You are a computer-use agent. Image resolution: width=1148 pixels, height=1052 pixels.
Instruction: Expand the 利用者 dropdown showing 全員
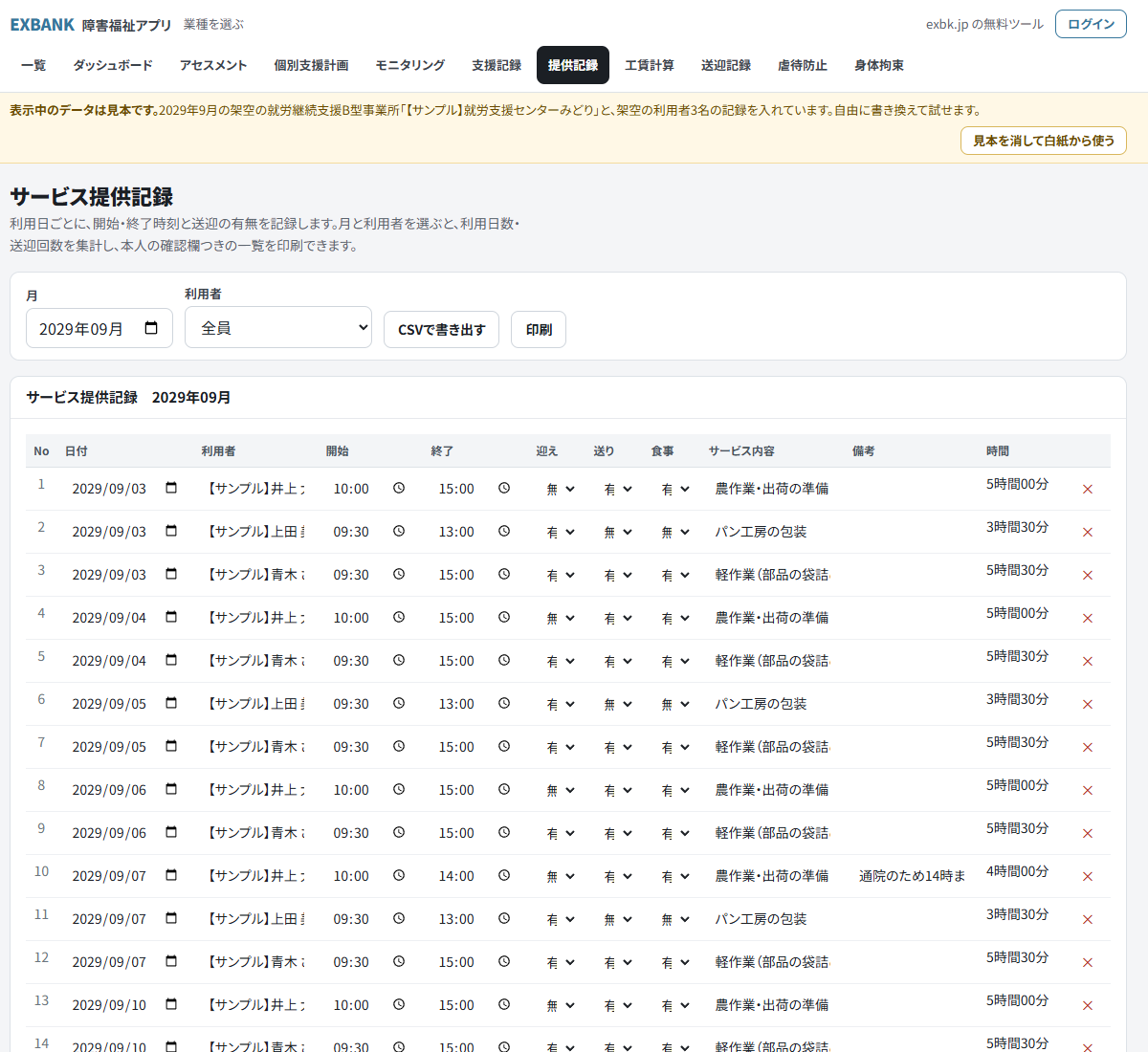tap(278, 327)
